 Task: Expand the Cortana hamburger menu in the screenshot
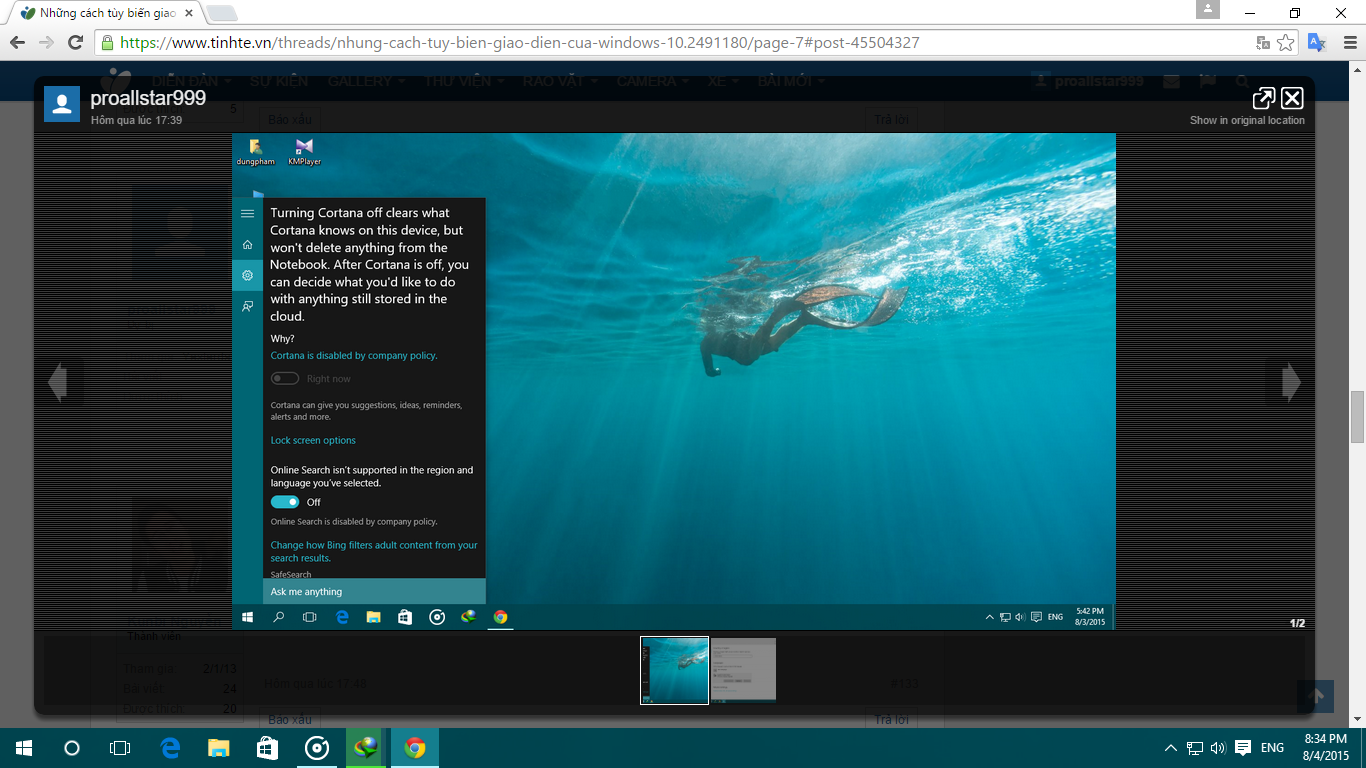pos(247,214)
